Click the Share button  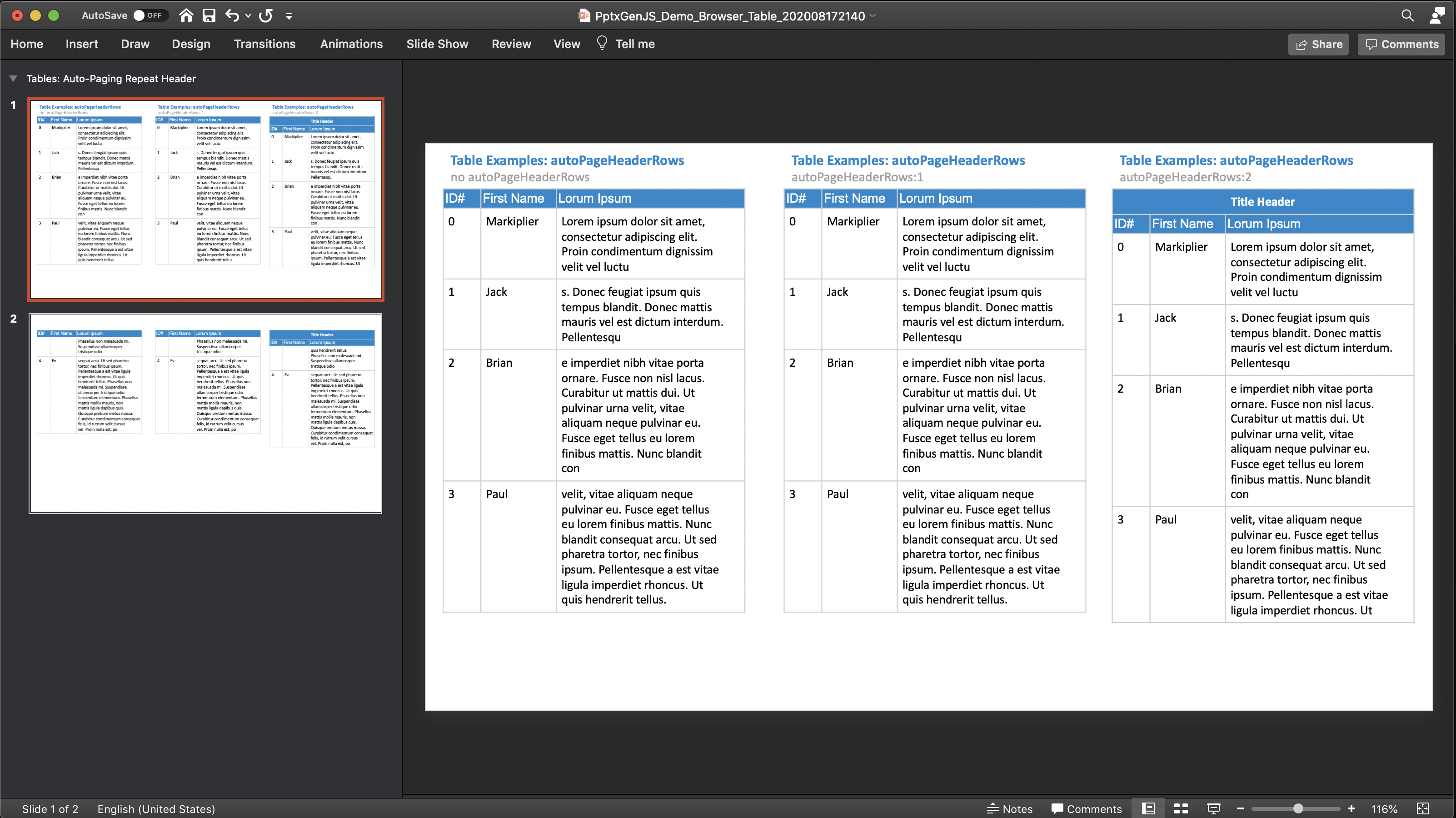(1318, 44)
